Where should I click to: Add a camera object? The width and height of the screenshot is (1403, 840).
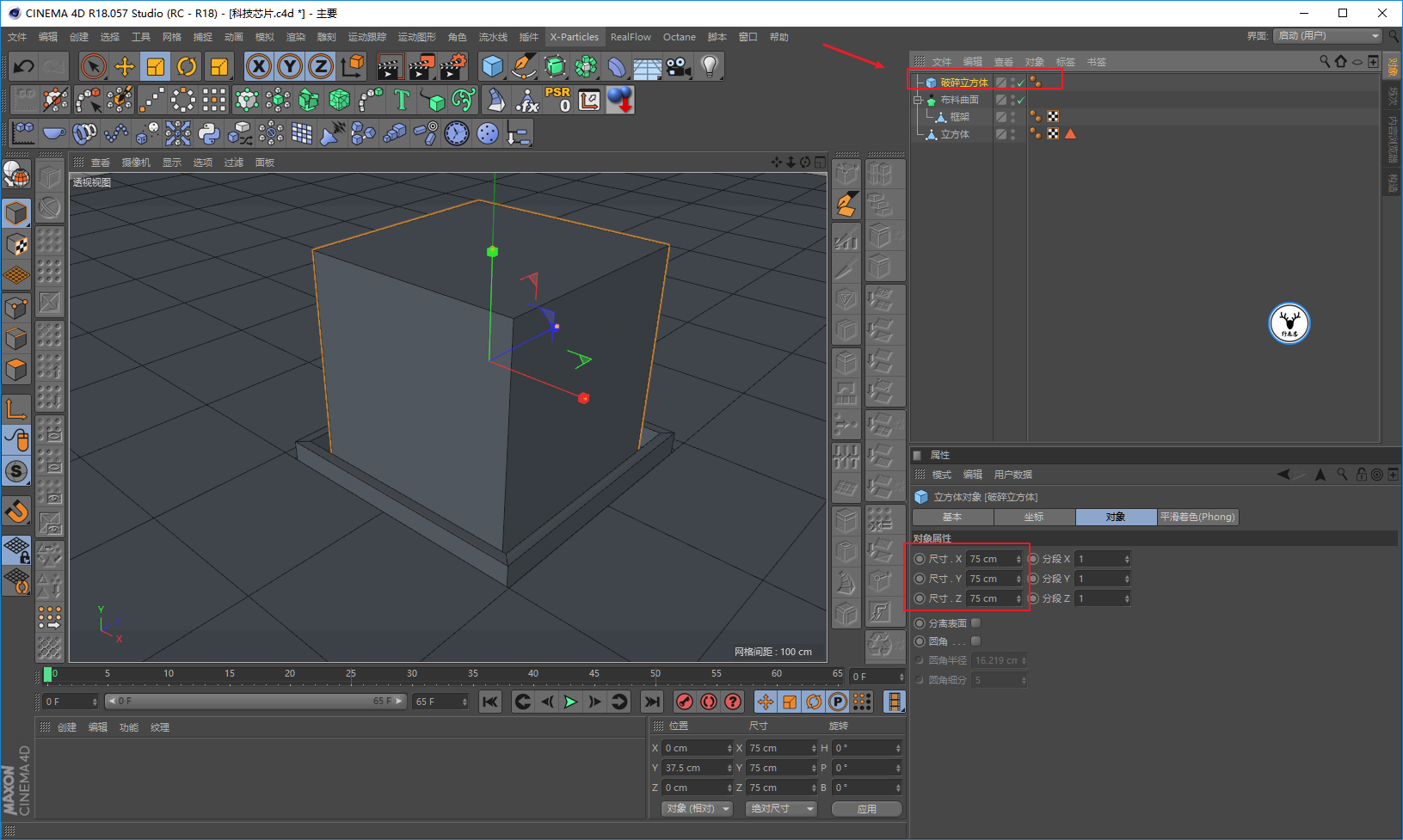click(x=679, y=66)
